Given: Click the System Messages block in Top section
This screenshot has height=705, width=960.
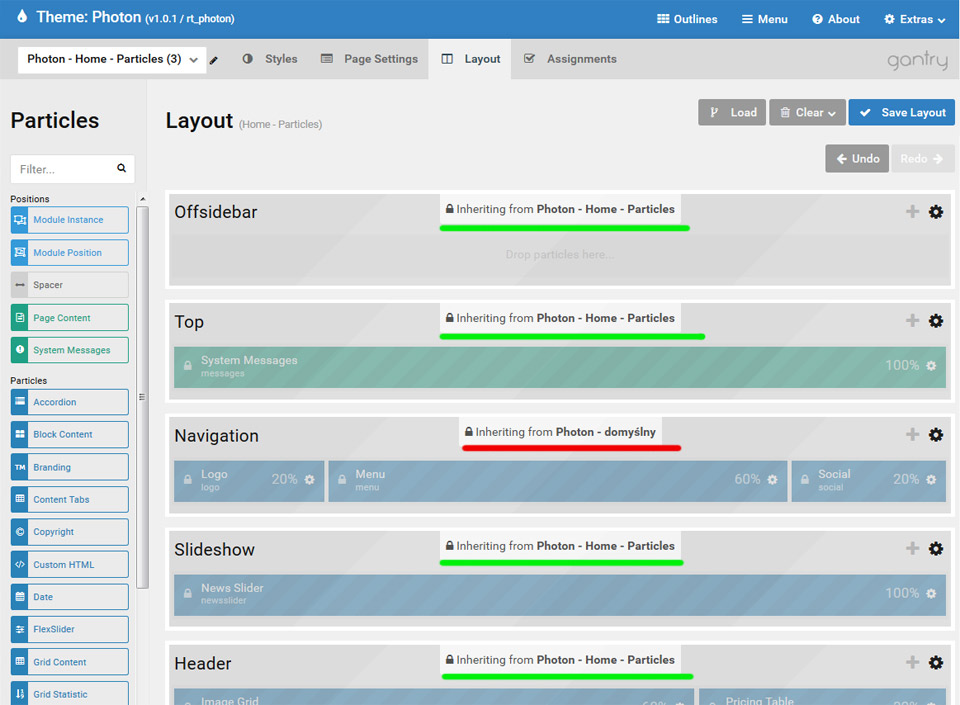Looking at the screenshot, I should [x=560, y=367].
